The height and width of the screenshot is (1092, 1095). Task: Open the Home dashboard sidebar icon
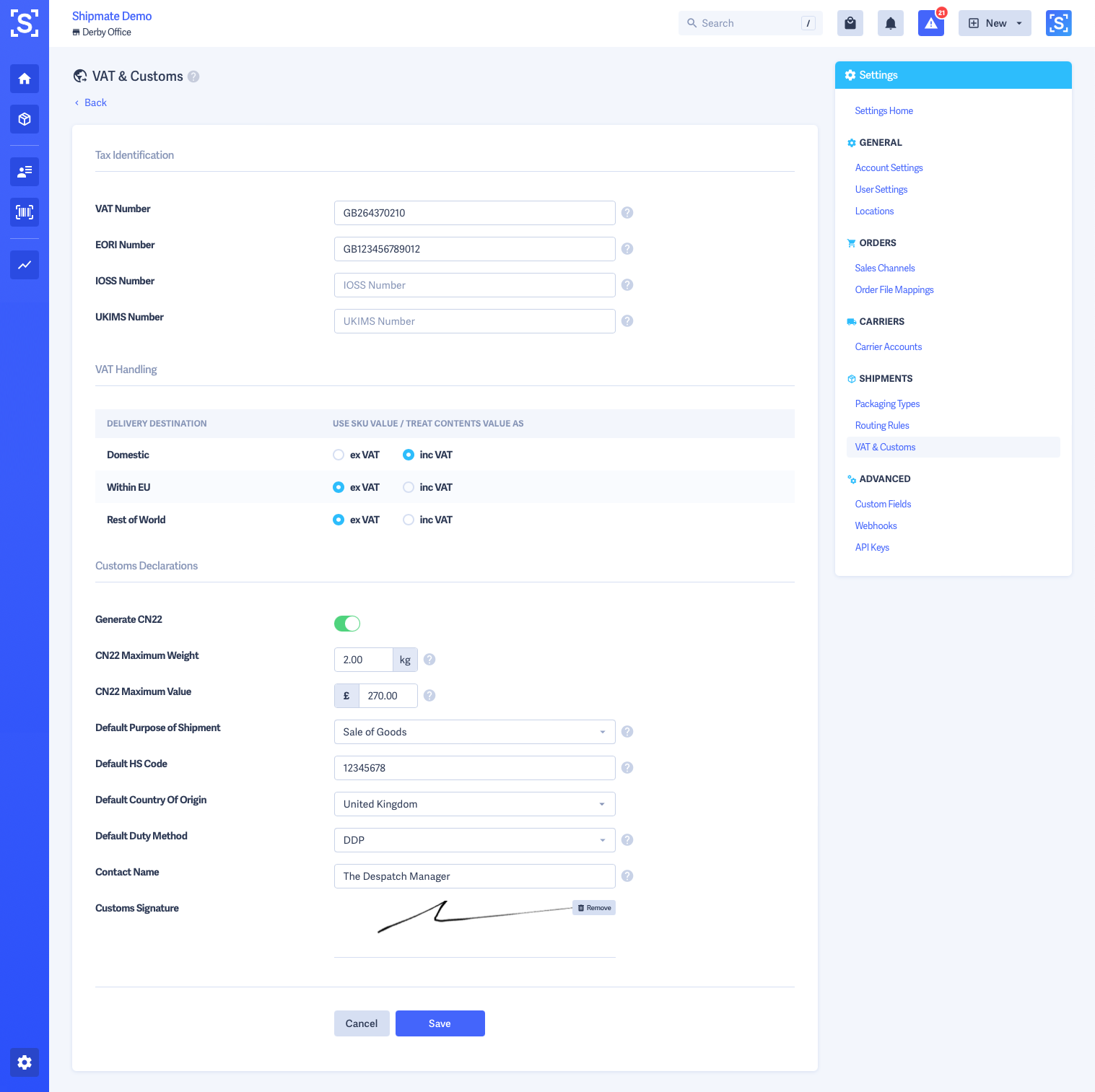click(25, 79)
